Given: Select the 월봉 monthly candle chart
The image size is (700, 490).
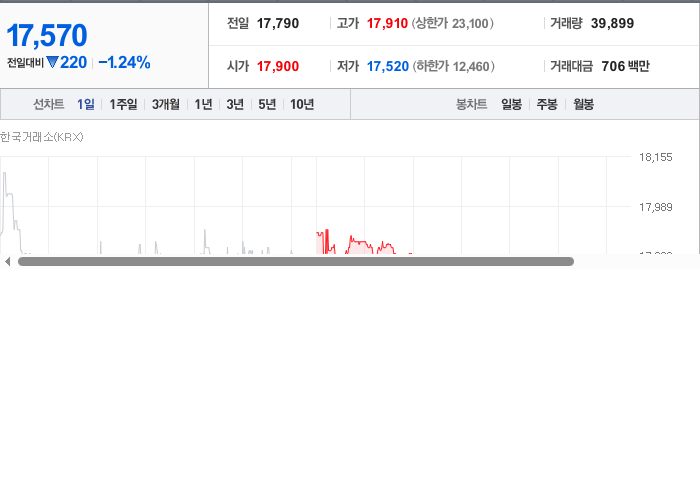Looking at the screenshot, I should 583,104.
